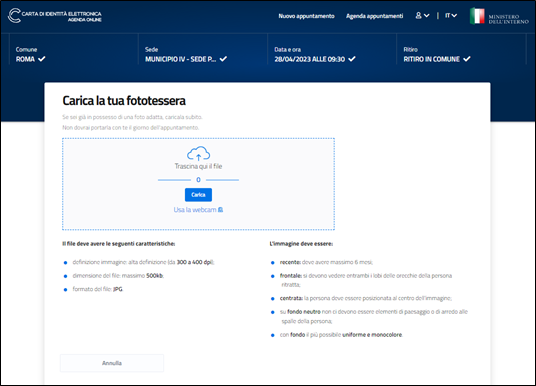Click the 'Il file deve avere le seguenti caratteristiche' text
The height and width of the screenshot is (386, 536).
[x=119, y=244]
